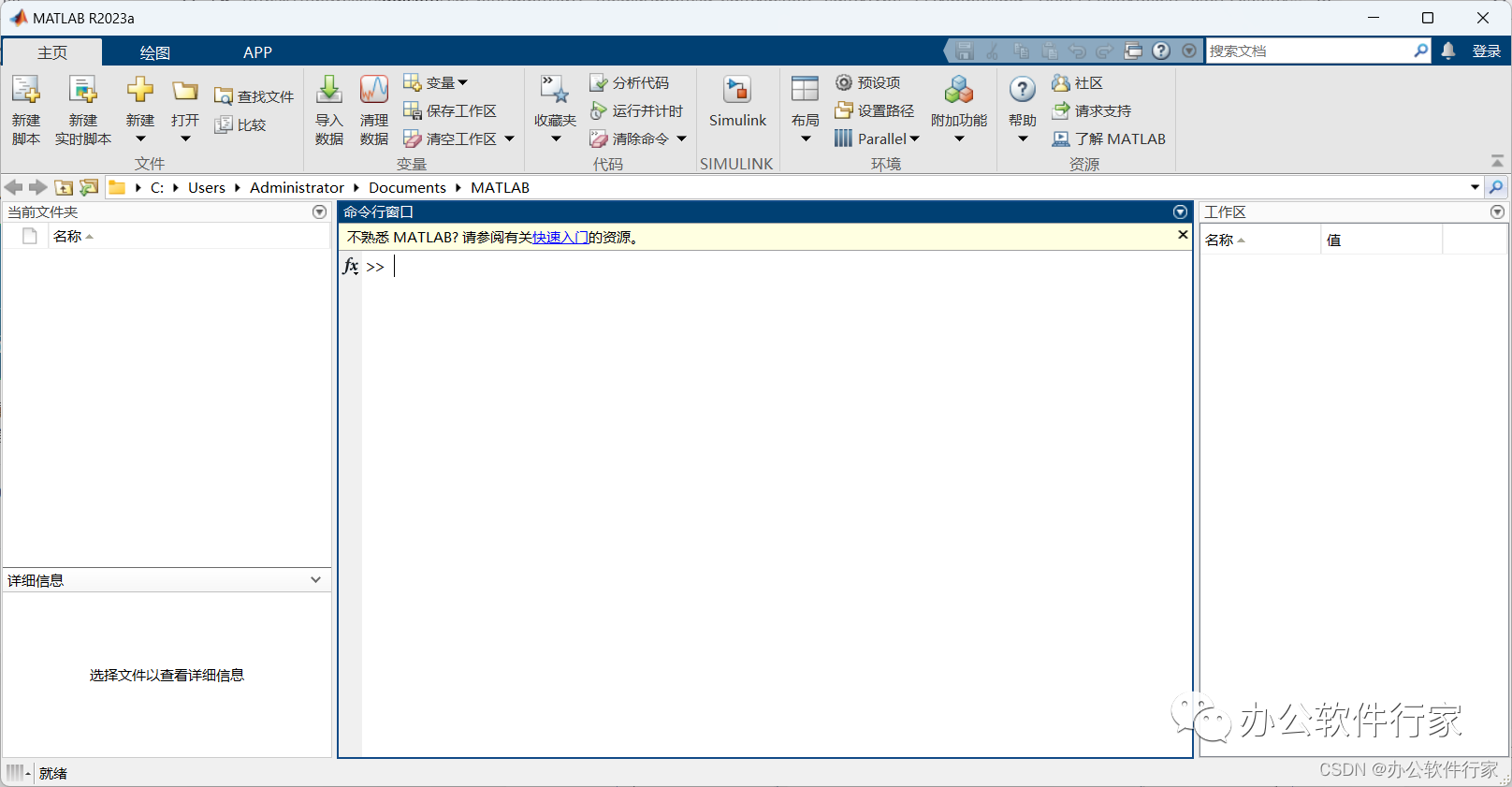Screen dimensions: 1512x787
Task: Switch to the Home (主页) tab
Action: point(52,52)
